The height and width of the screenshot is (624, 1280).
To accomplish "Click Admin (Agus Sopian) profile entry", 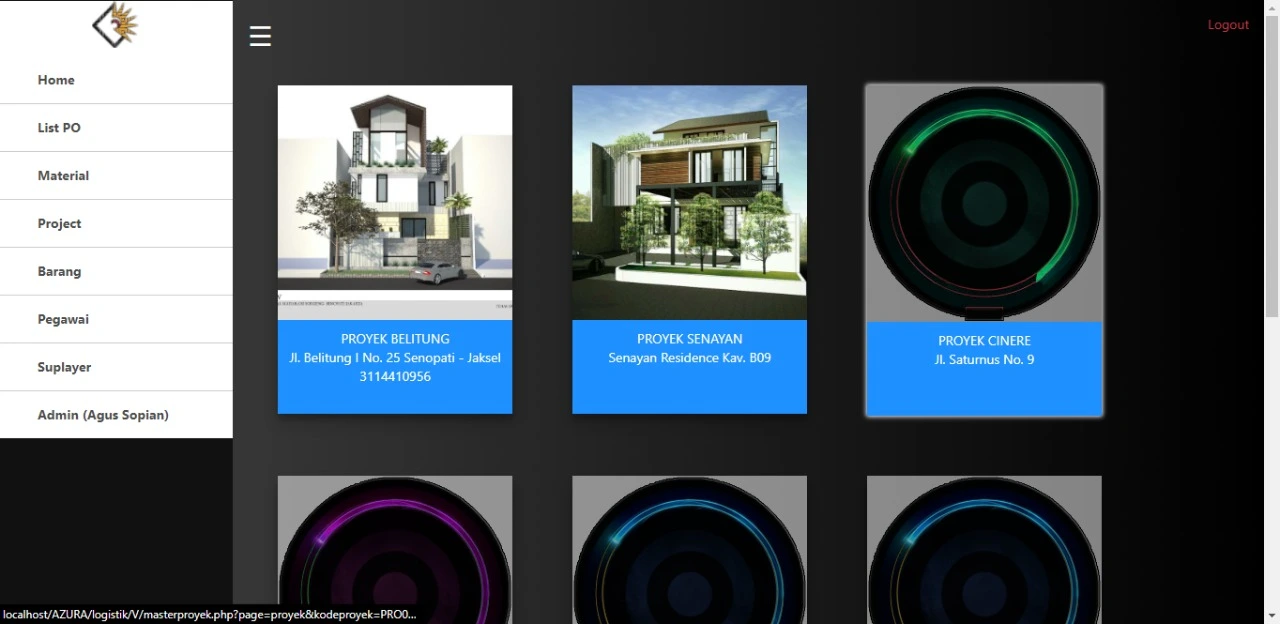I will (103, 415).
